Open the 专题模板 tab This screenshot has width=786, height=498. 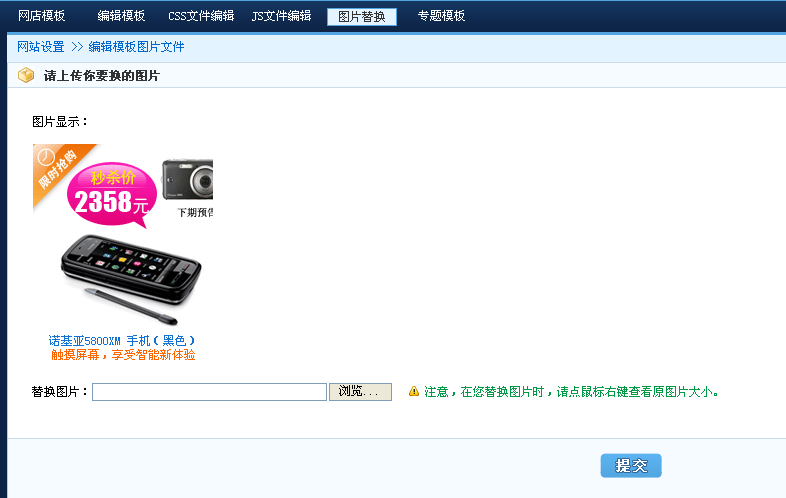tap(441, 16)
